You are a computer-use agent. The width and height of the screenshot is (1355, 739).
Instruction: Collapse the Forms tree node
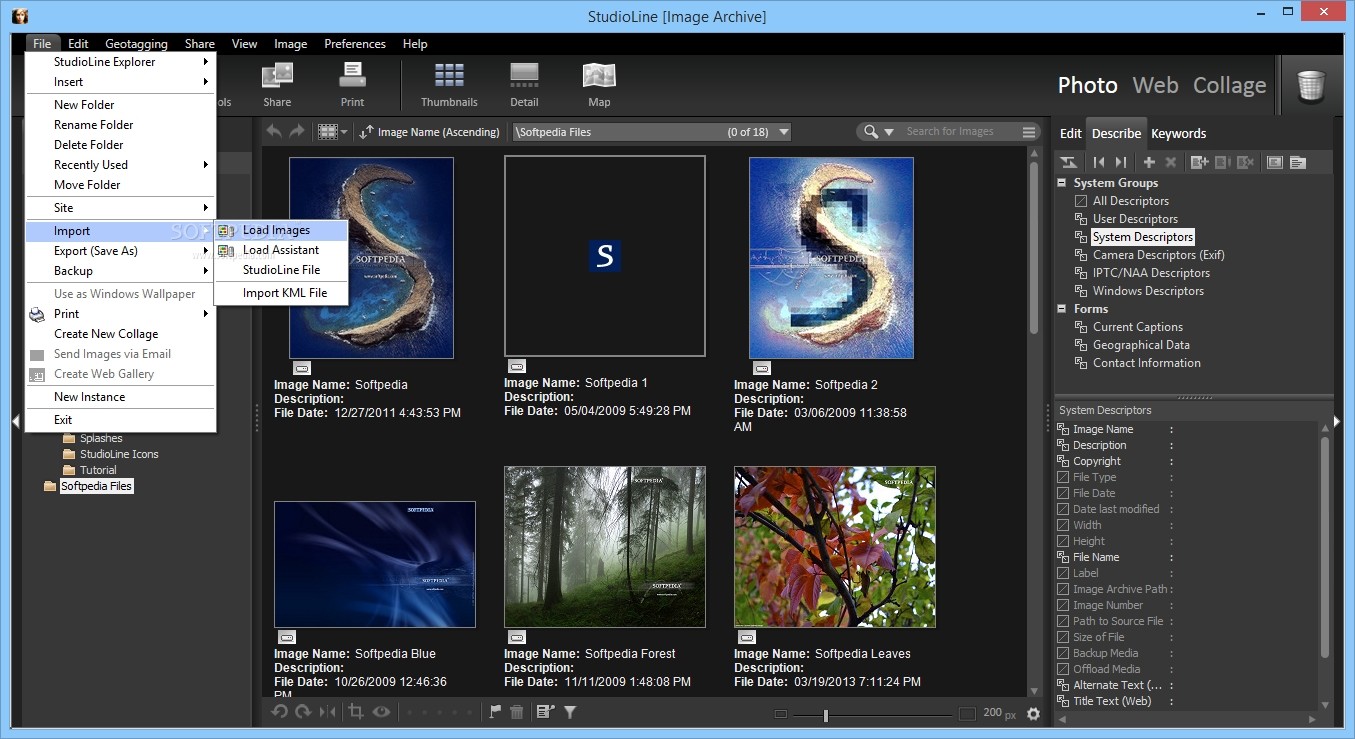point(1062,309)
